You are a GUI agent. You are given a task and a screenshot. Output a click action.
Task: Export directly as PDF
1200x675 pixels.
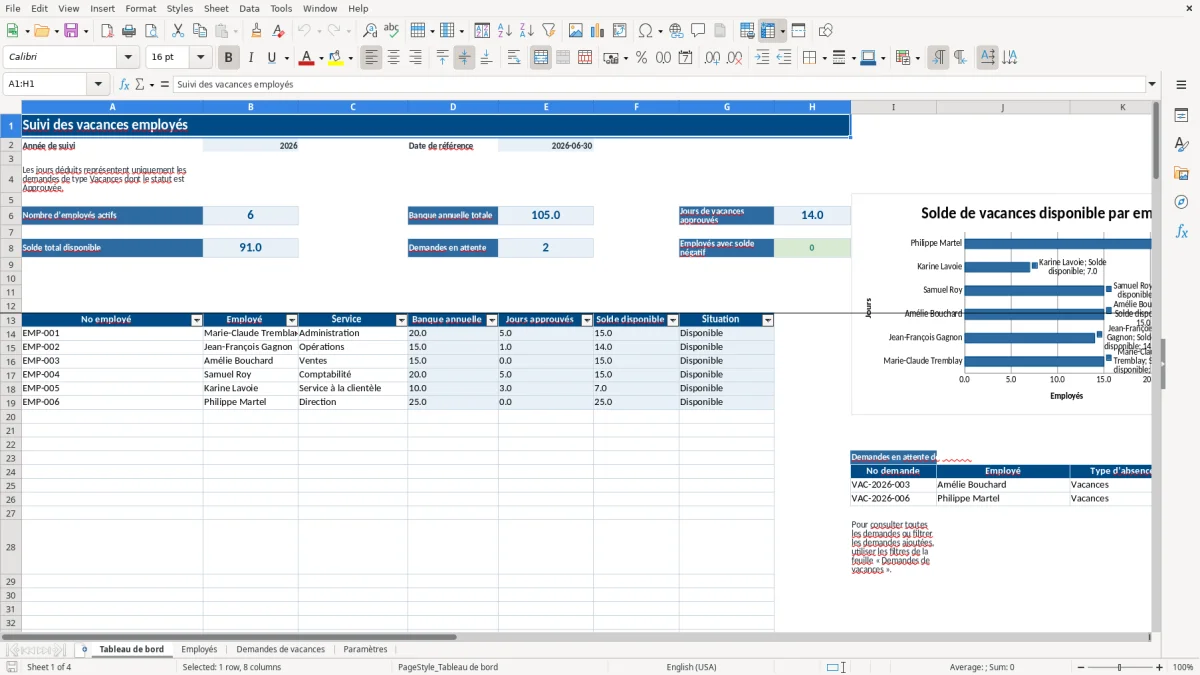point(107,31)
